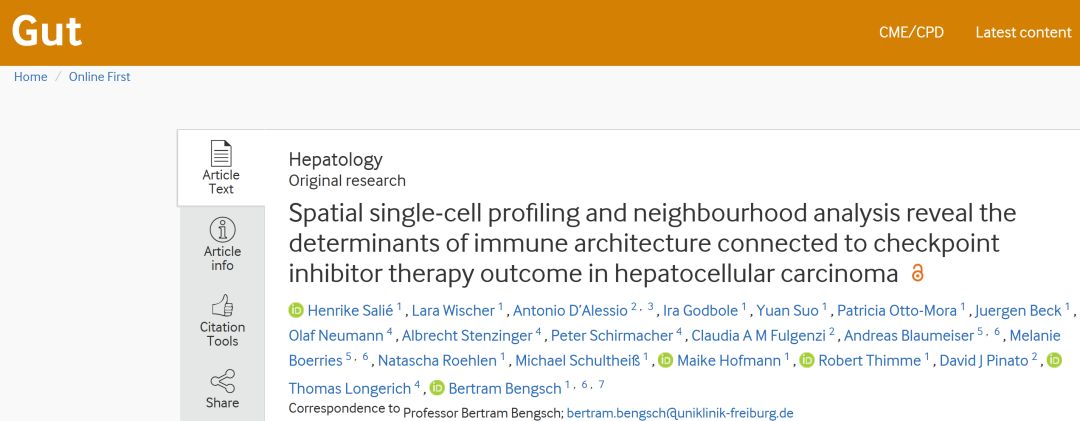Click the correspondence email address link
This screenshot has width=1080, height=421.
tap(679, 412)
